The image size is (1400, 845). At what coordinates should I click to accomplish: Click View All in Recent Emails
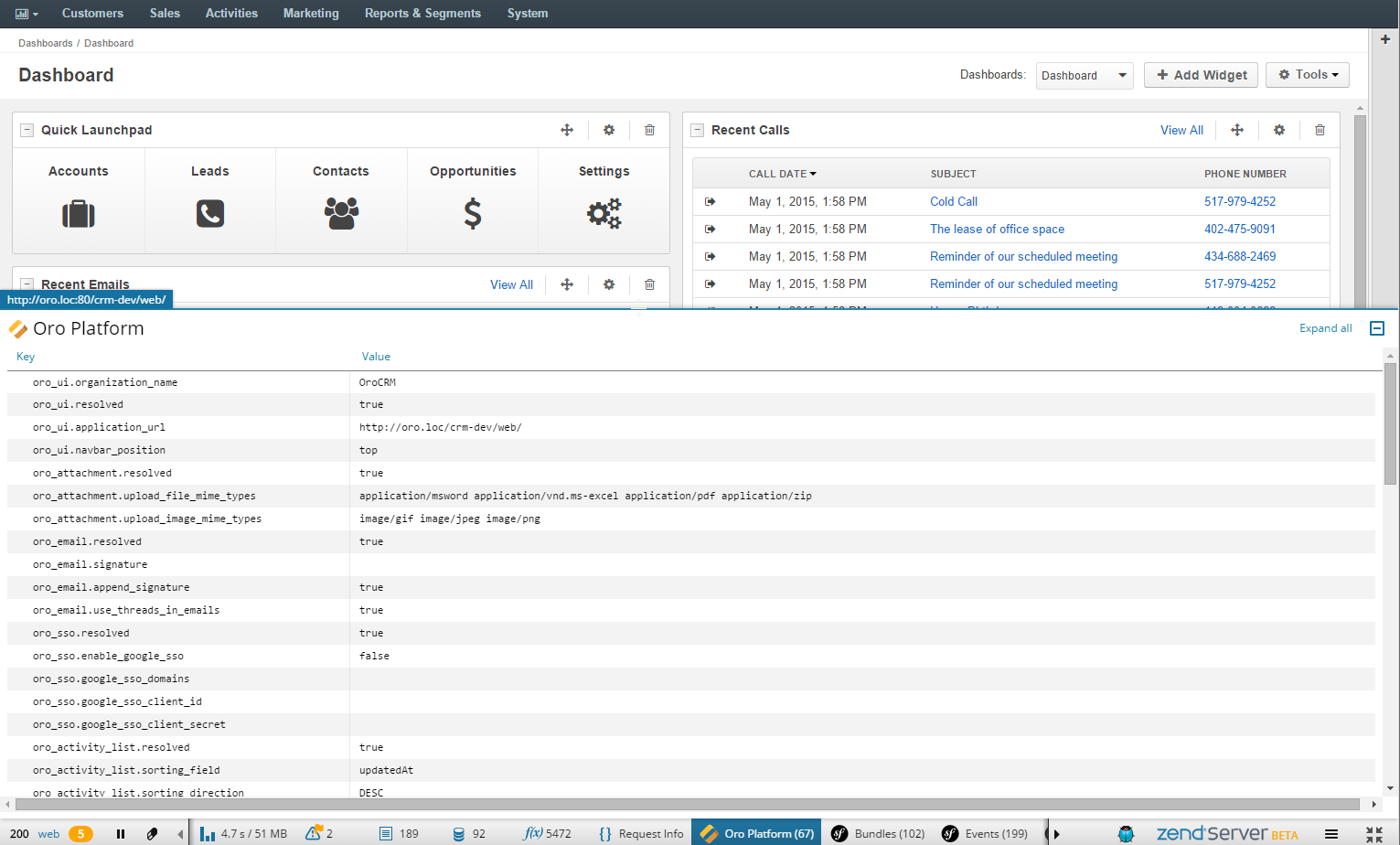click(x=511, y=284)
